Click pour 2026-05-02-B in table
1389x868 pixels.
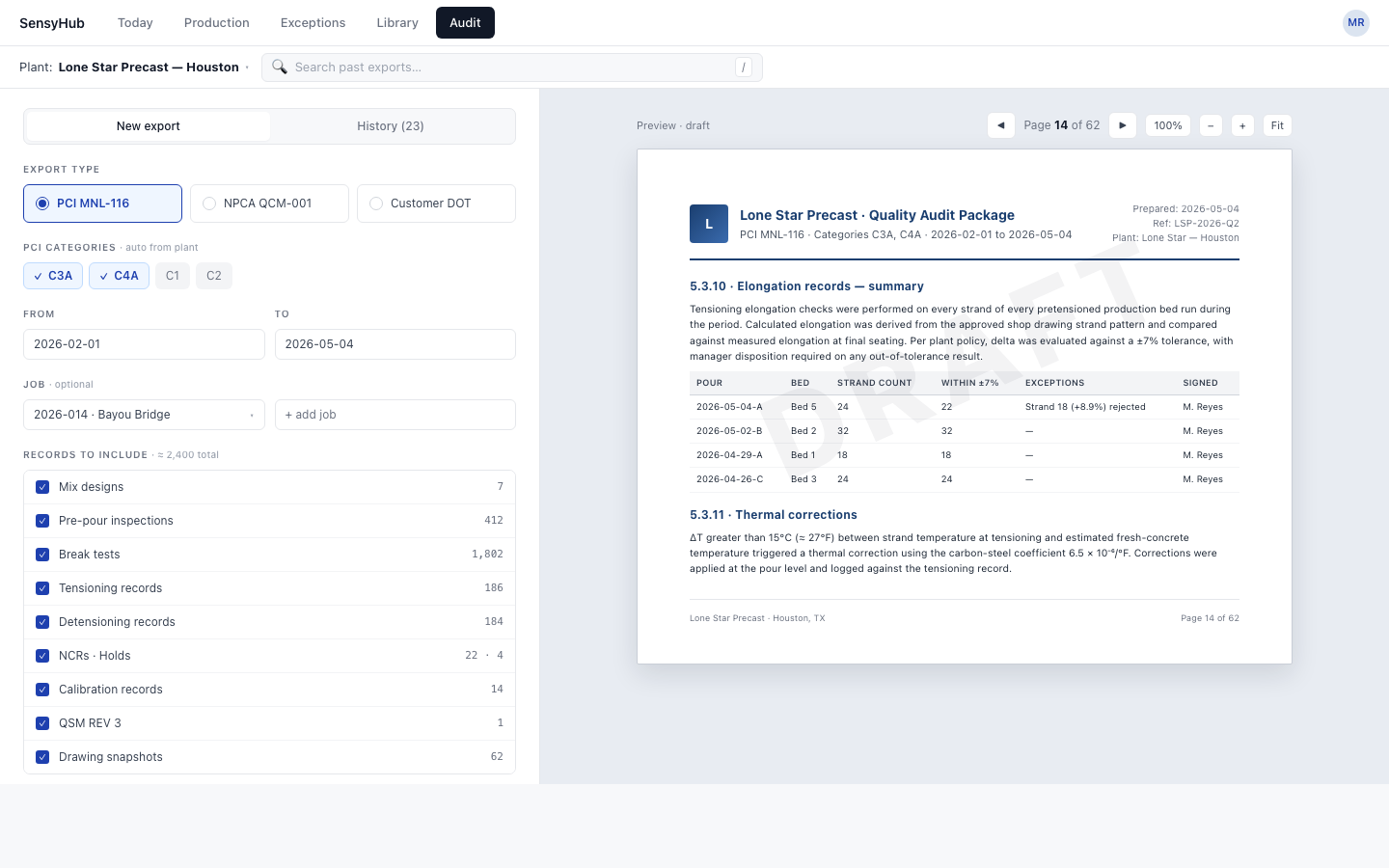[729, 431]
